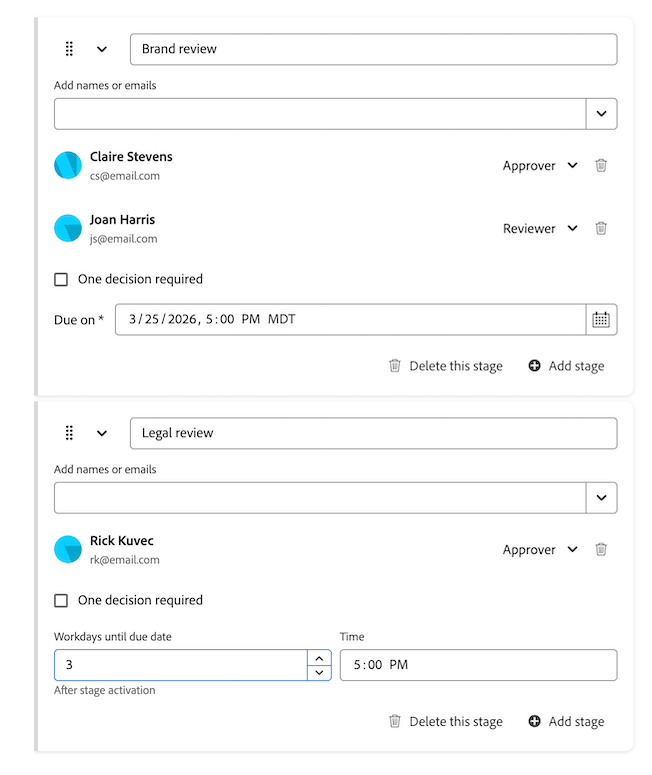Collapse the Legal review stage
This screenshot has height=775, width=652.
coord(102,433)
